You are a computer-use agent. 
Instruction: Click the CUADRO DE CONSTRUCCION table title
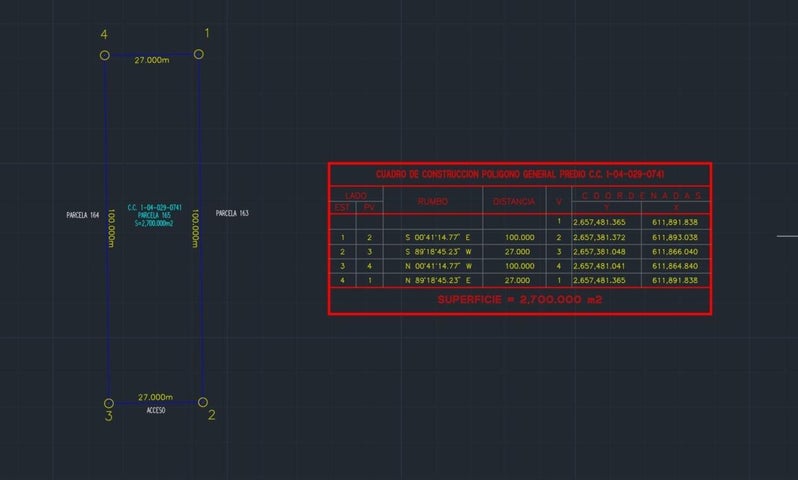(520, 175)
